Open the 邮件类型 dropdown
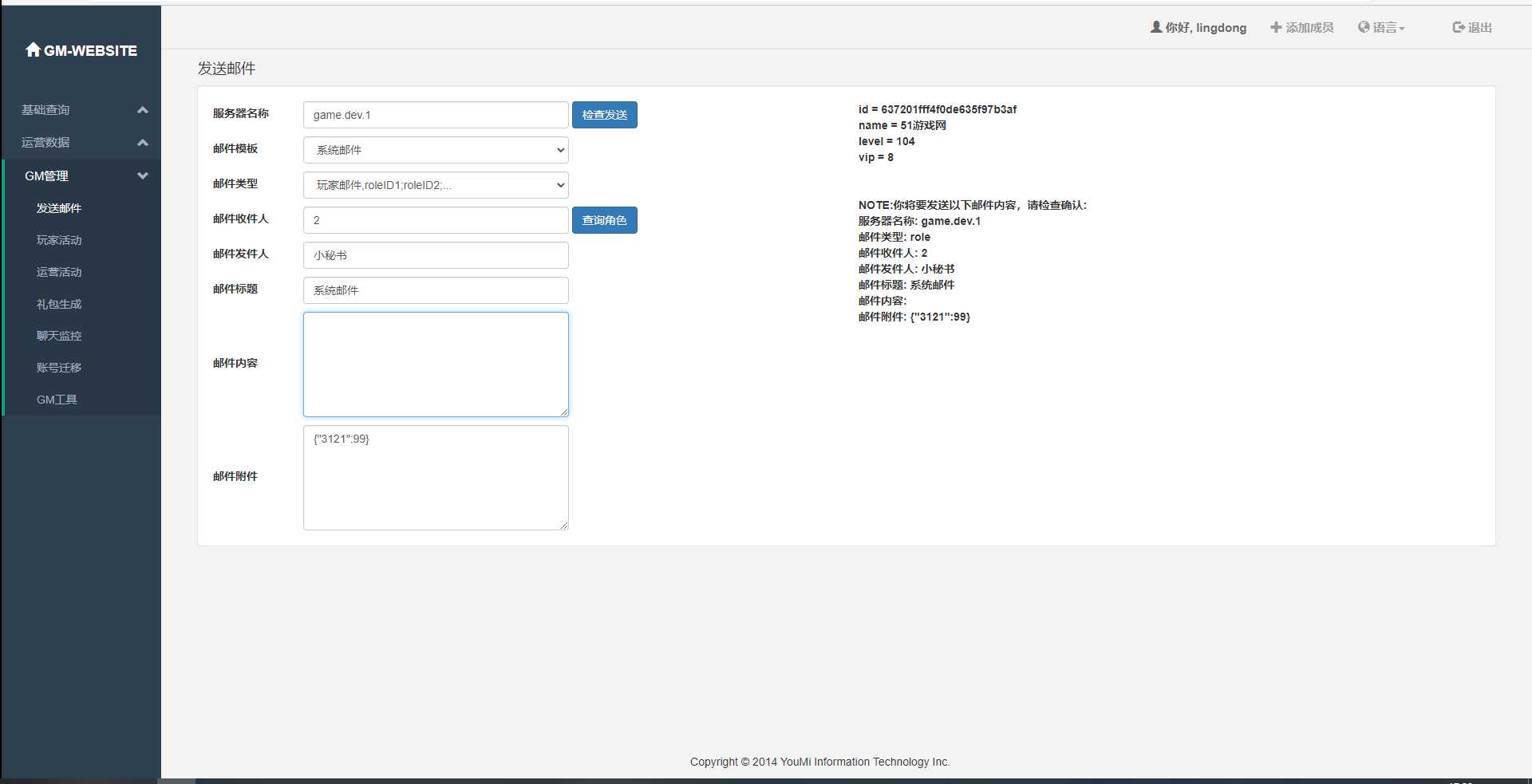The height and width of the screenshot is (784, 1532). [x=436, y=185]
